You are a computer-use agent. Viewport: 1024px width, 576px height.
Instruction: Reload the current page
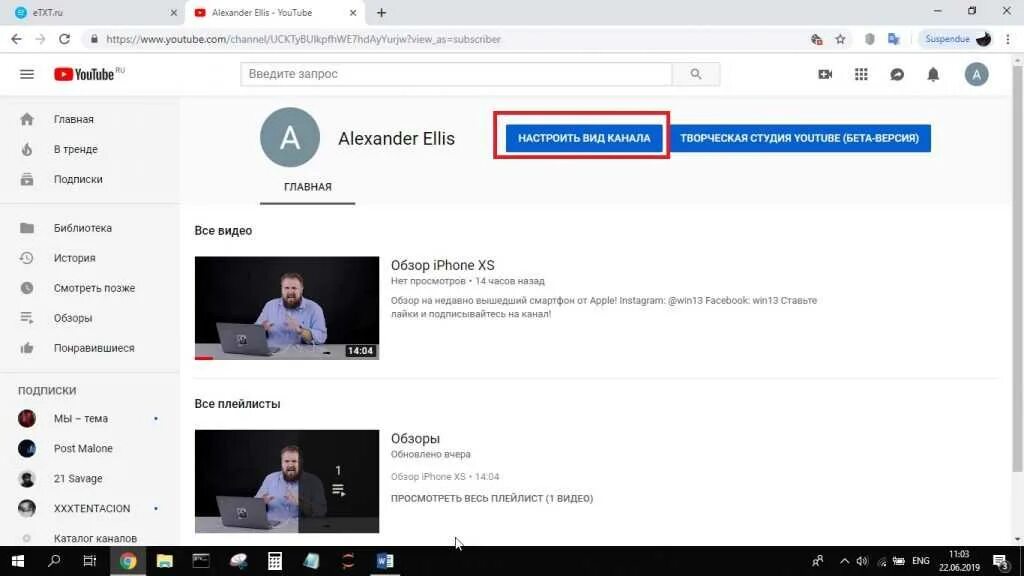click(64, 39)
